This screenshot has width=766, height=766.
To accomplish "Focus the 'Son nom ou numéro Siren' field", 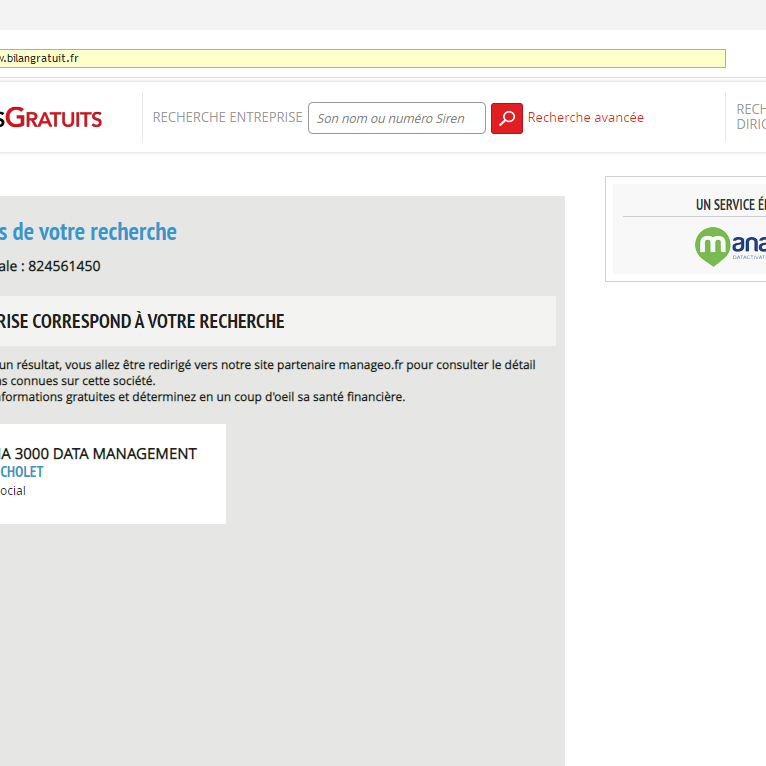I will coord(396,118).
